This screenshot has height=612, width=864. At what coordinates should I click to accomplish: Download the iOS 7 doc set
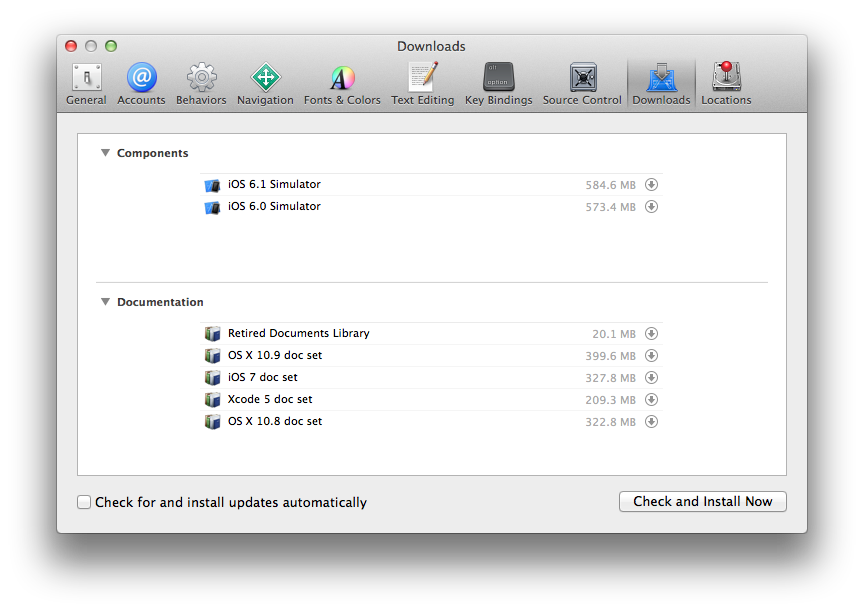pos(651,377)
